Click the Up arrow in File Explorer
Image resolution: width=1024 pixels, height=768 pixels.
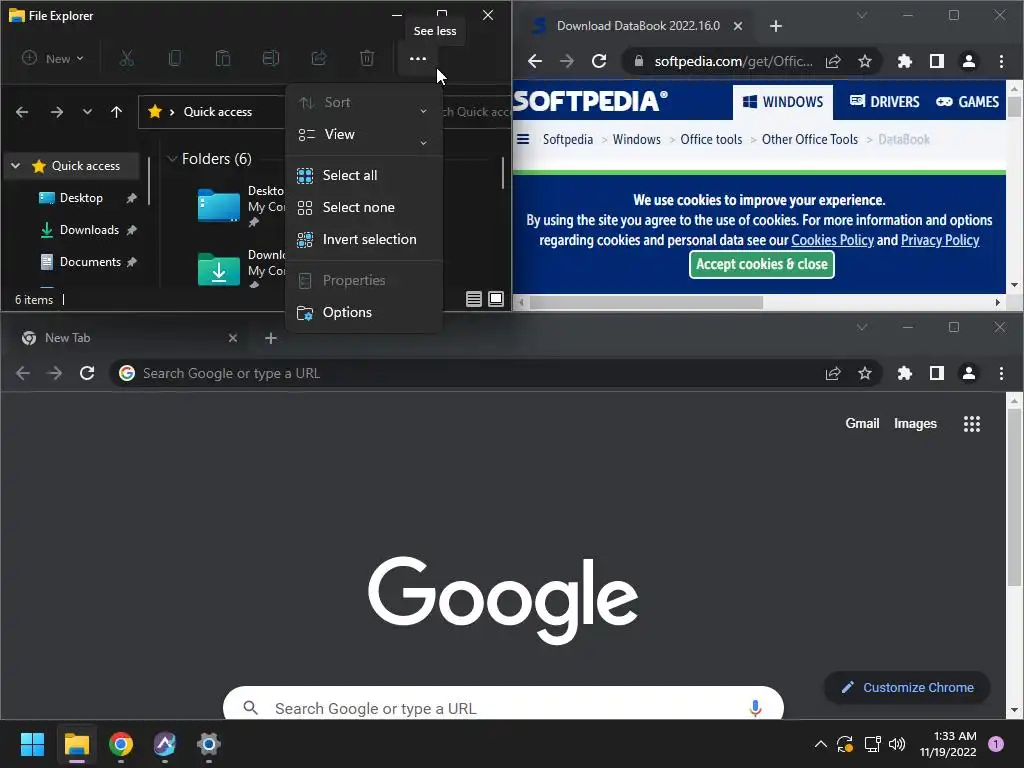[x=116, y=112]
